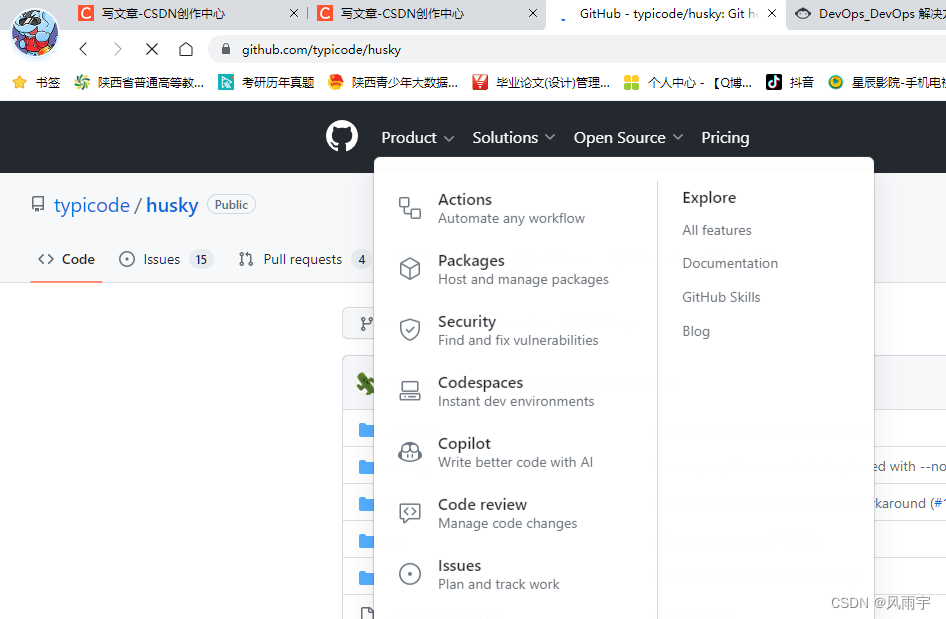Image resolution: width=946 pixels, height=619 pixels.
Task: Click the Copilot icon
Action: 410,452
